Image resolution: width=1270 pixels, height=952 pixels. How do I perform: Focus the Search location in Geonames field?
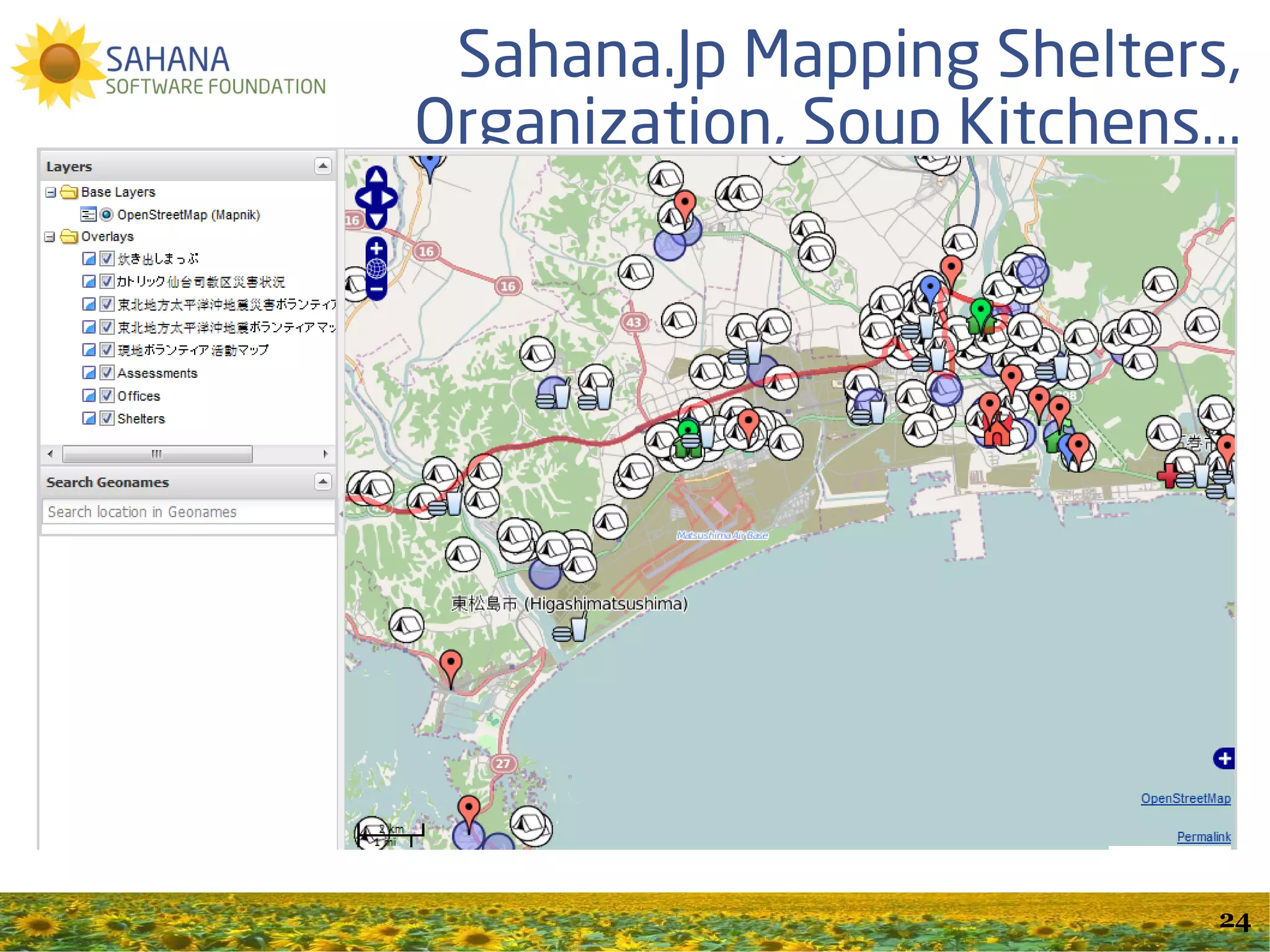(189, 512)
